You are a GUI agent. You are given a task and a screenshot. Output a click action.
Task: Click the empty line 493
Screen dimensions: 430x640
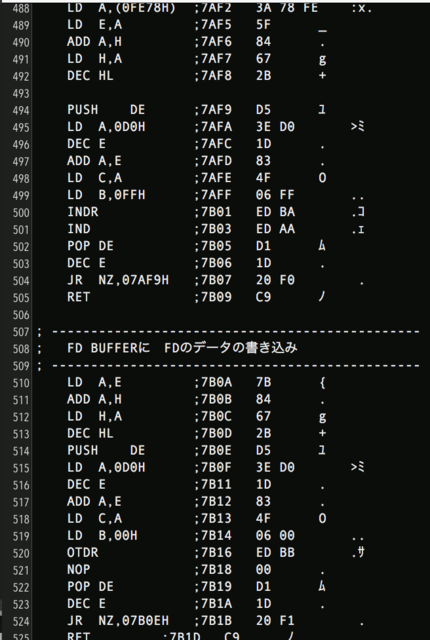click(228, 93)
